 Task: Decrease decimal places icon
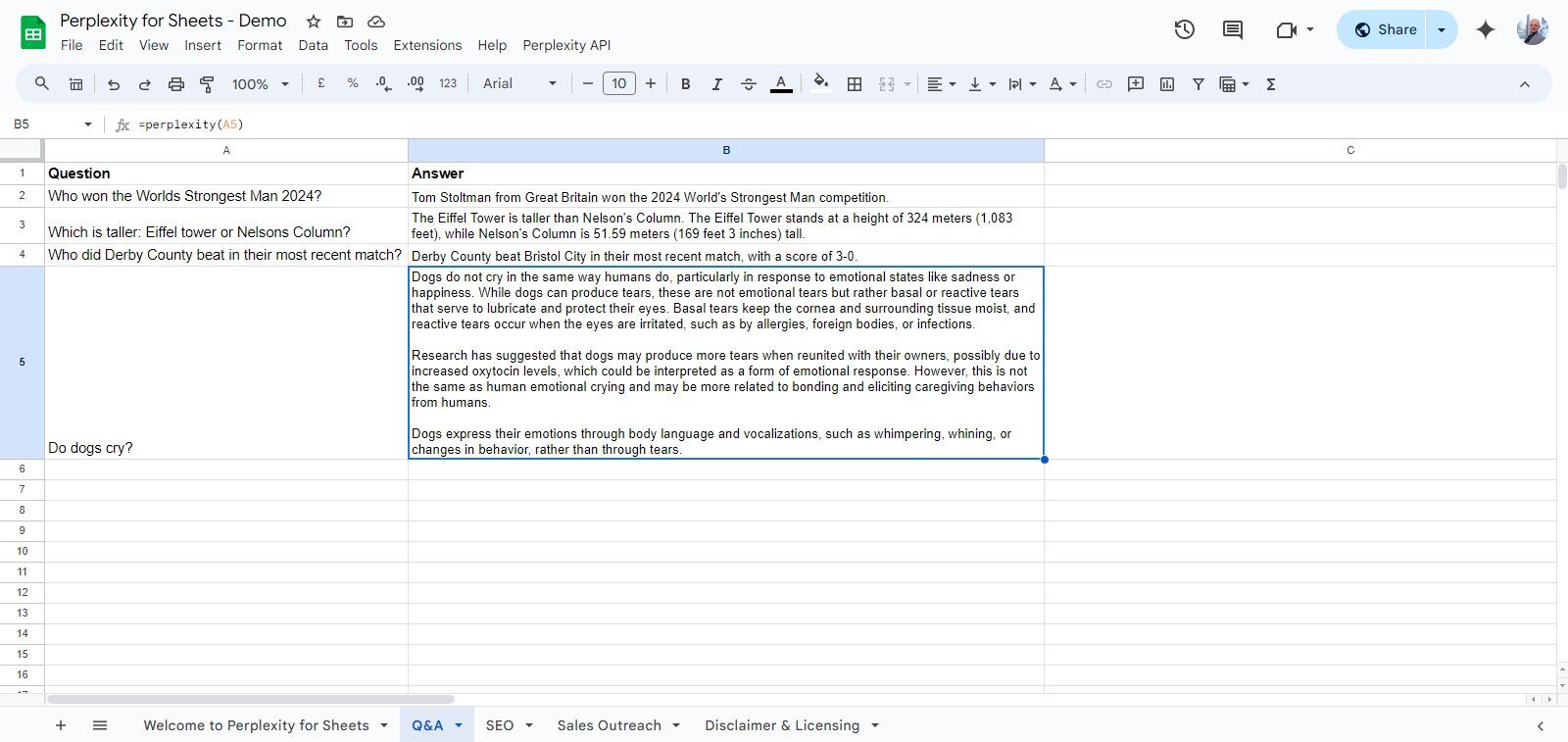(384, 84)
